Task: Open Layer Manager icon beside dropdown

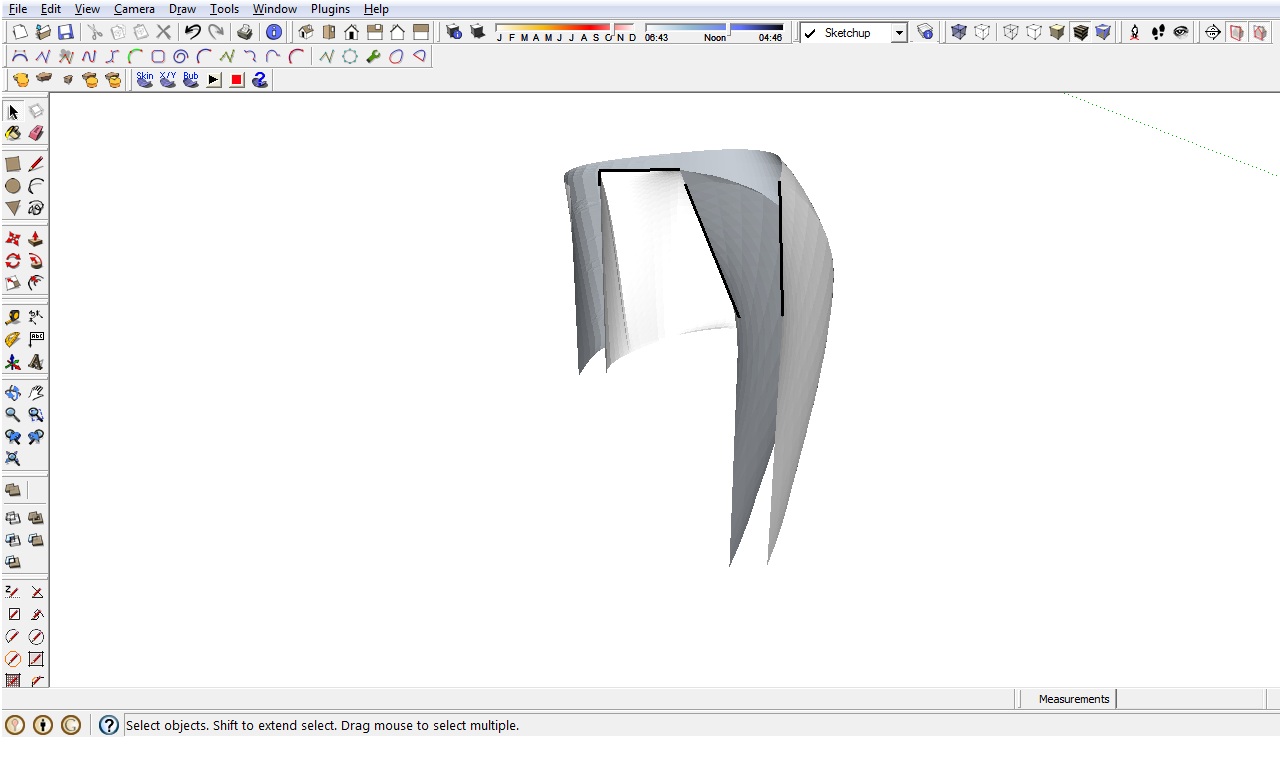Action: (x=925, y=32)
